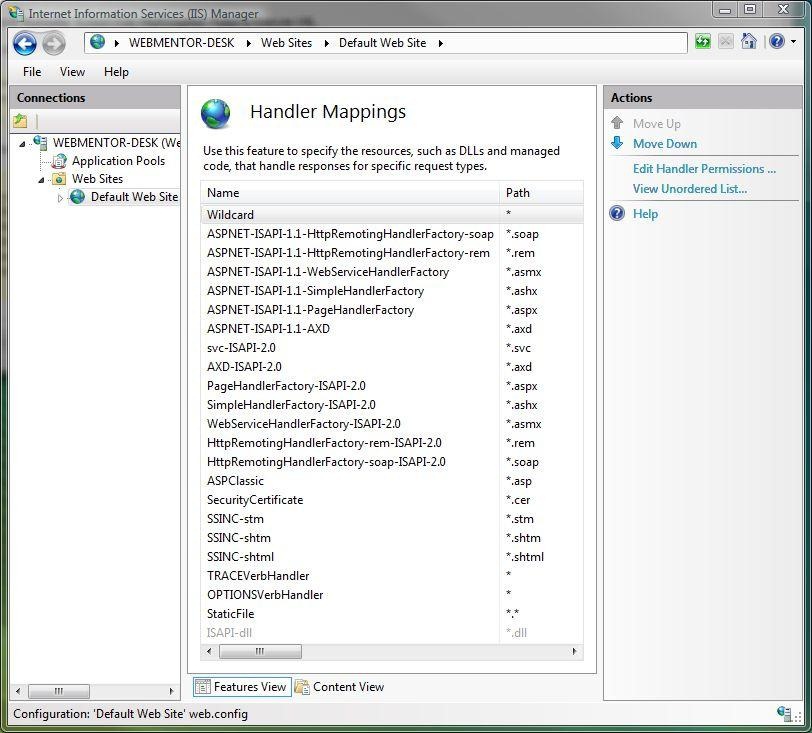Select the Web Sites node in the tree
The width and height of the screenshot is (812, 733).
[x=97, y=179]
